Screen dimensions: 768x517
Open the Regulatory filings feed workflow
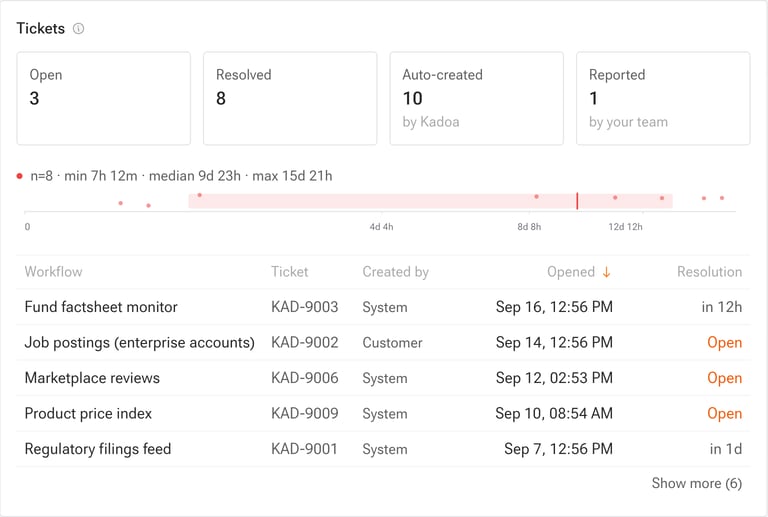(x=97, y=449)
